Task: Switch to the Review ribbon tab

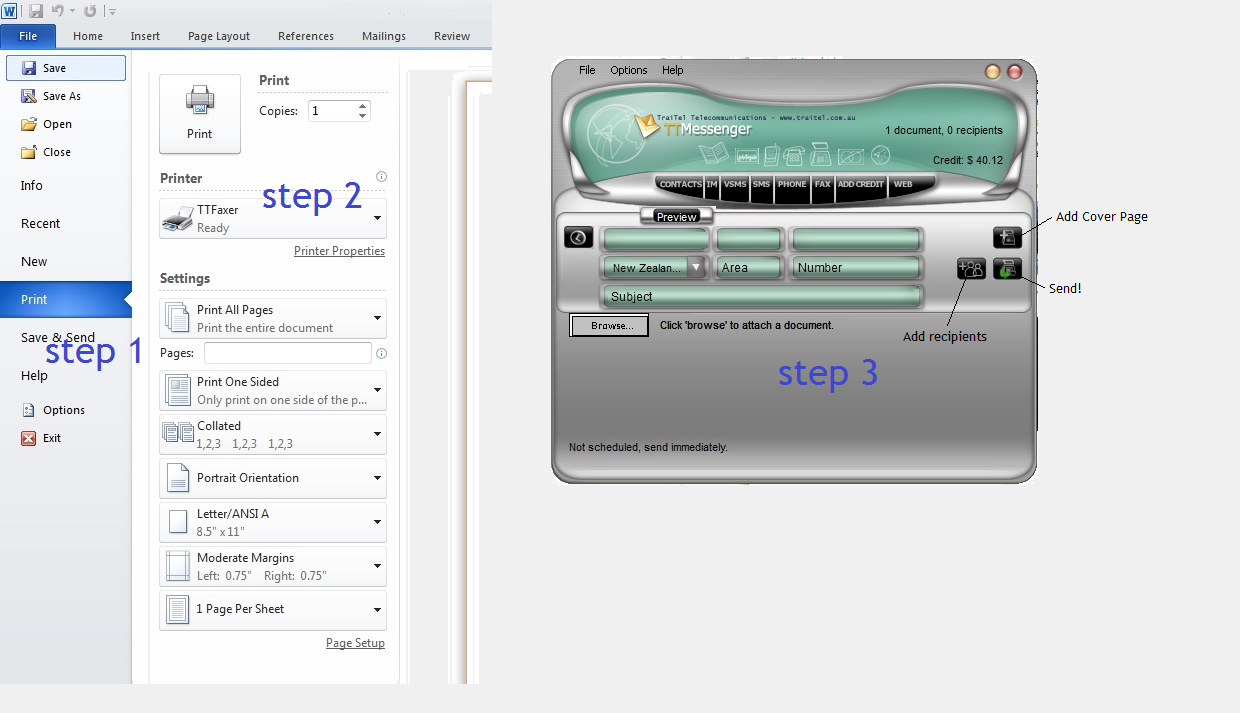Action: [452, 36]
